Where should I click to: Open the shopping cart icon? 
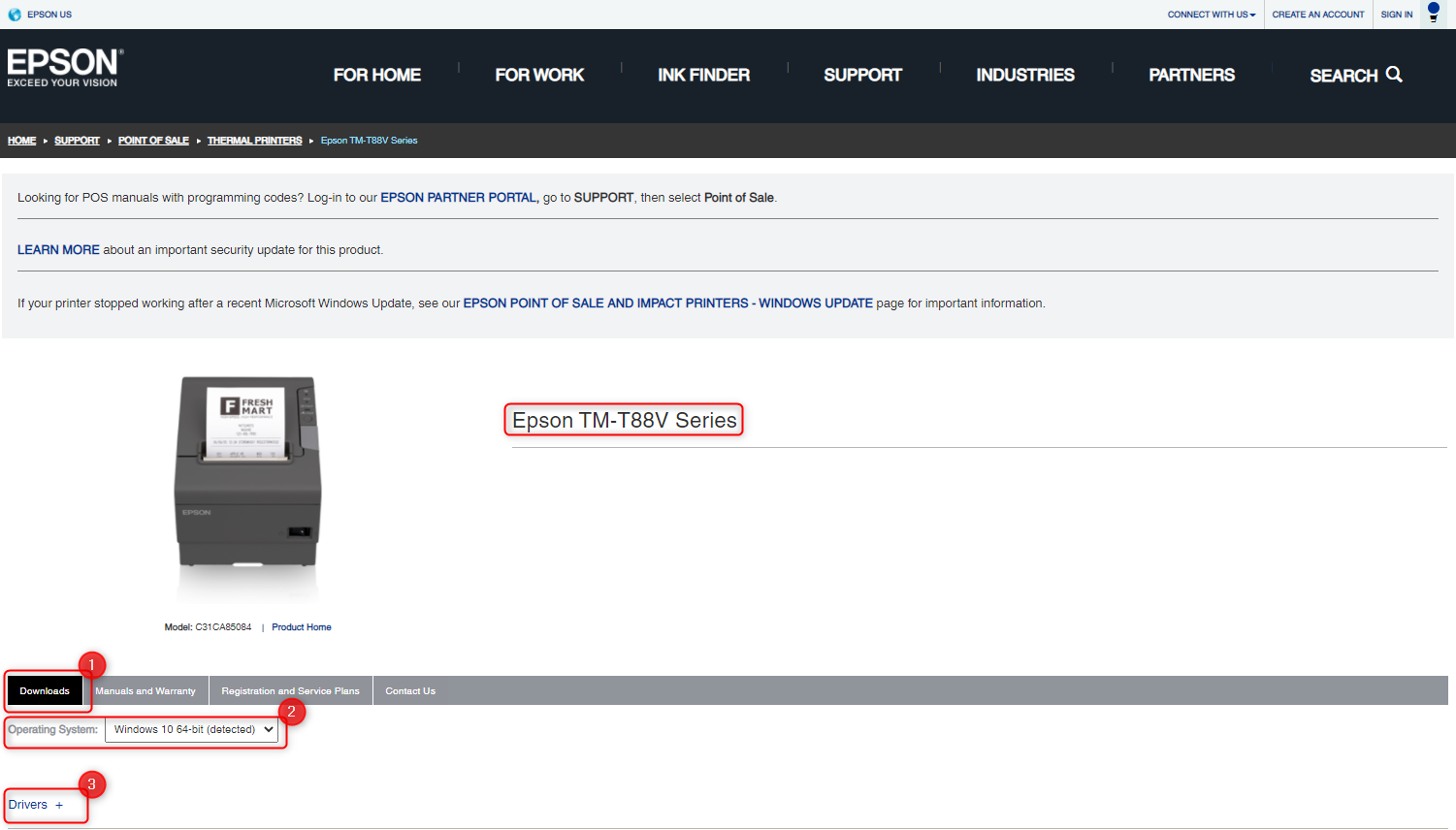click(x=1434, y=13)
